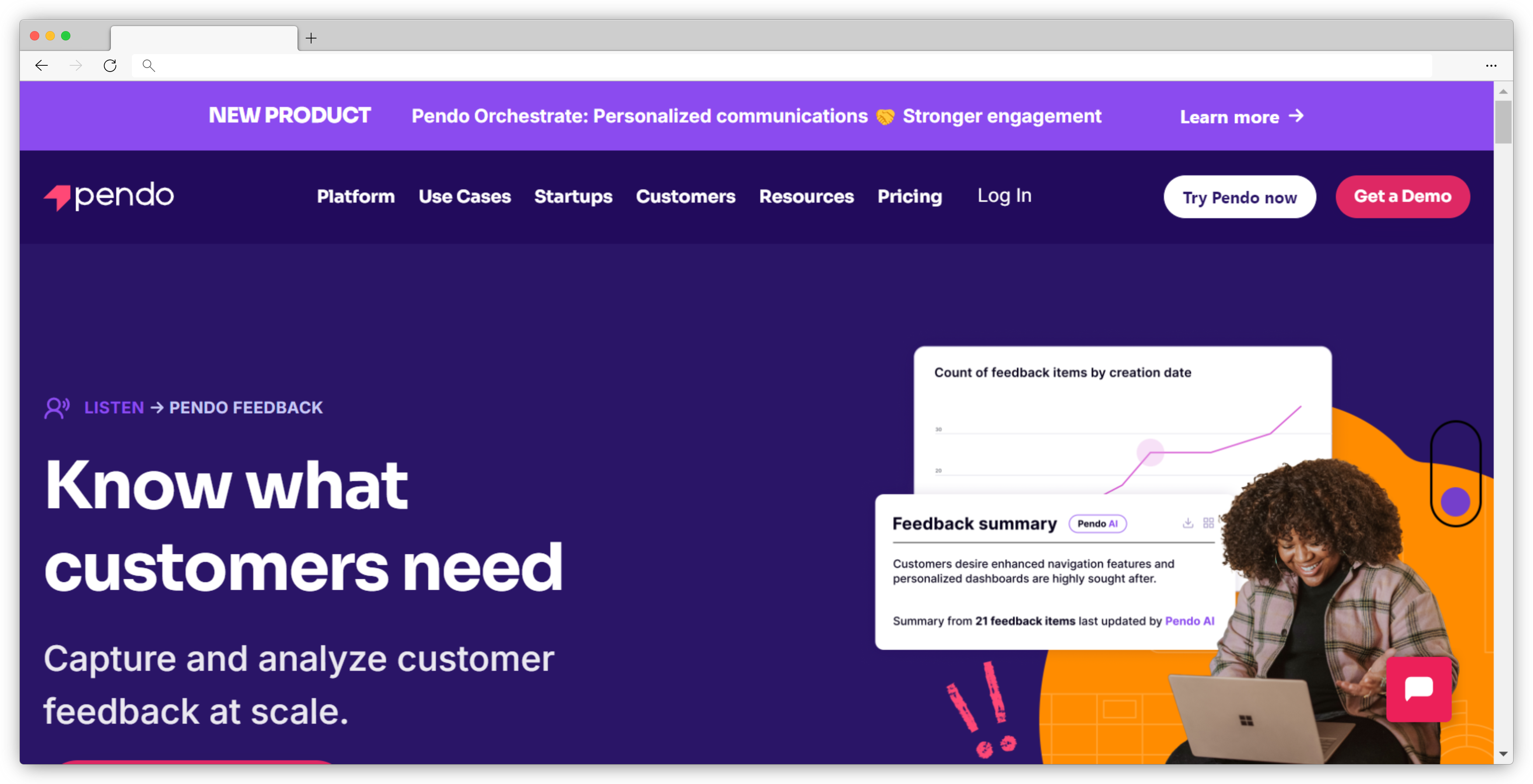Viewport: 1533px width, 784px height.
Task: Click the Try Pendo now button
Action: tap(1238, 196)
